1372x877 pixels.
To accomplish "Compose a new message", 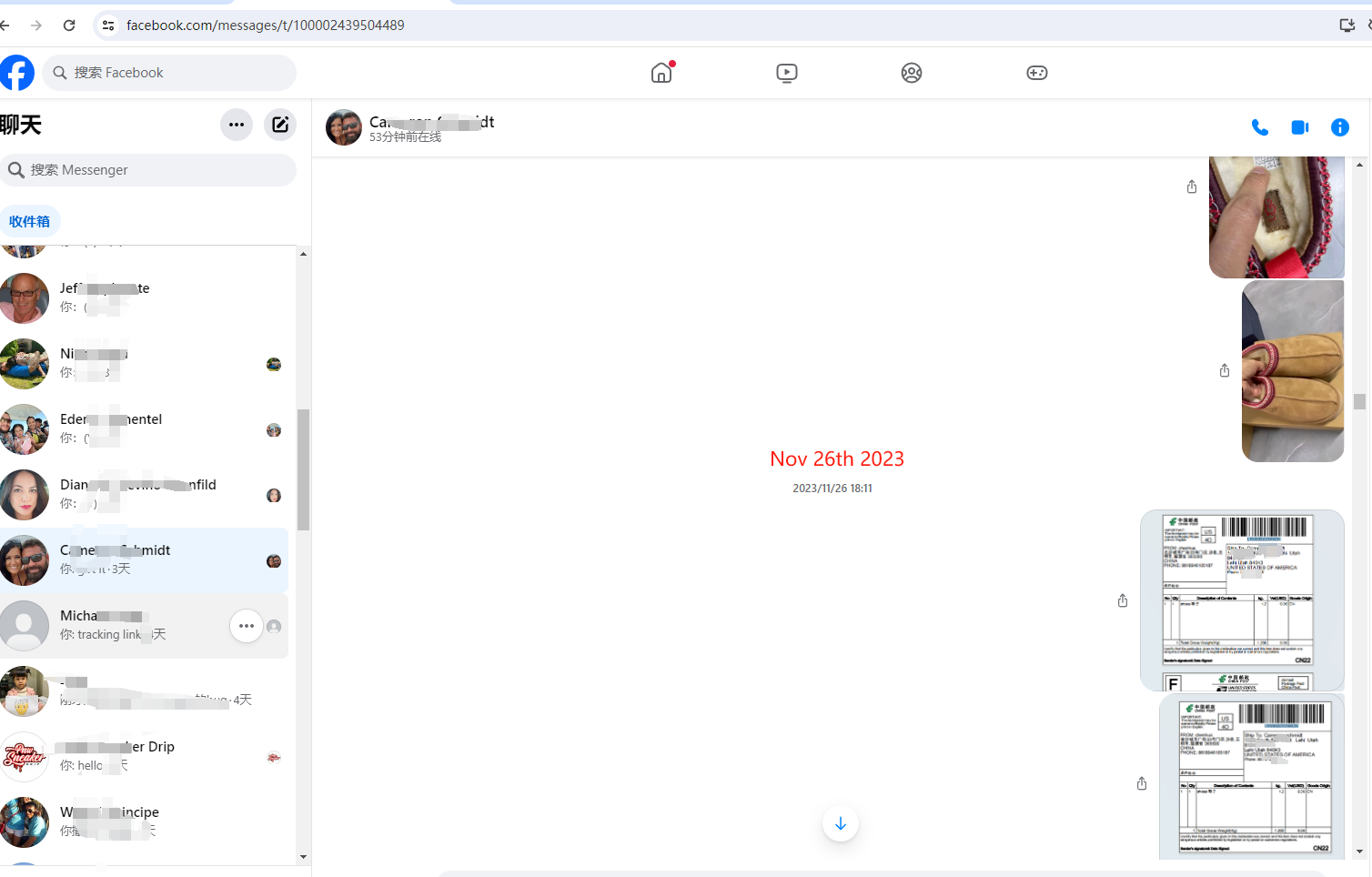I will coord(280,125).
